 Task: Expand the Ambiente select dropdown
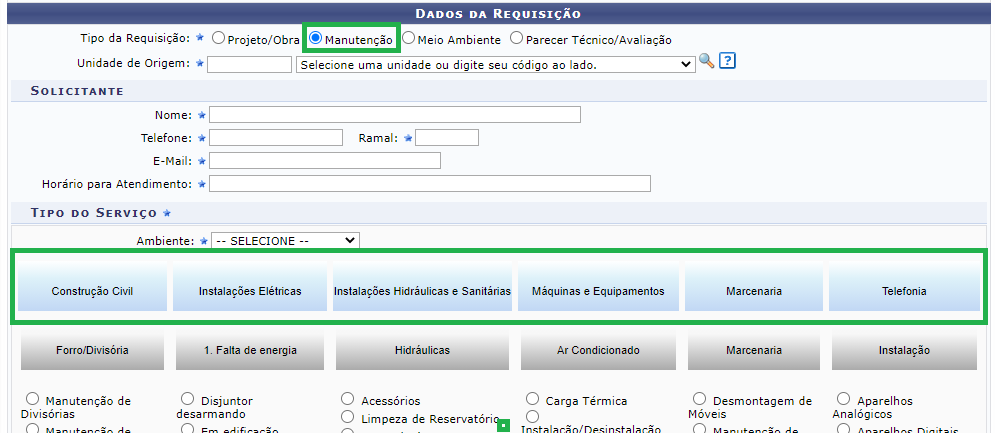tap(284, 241)
